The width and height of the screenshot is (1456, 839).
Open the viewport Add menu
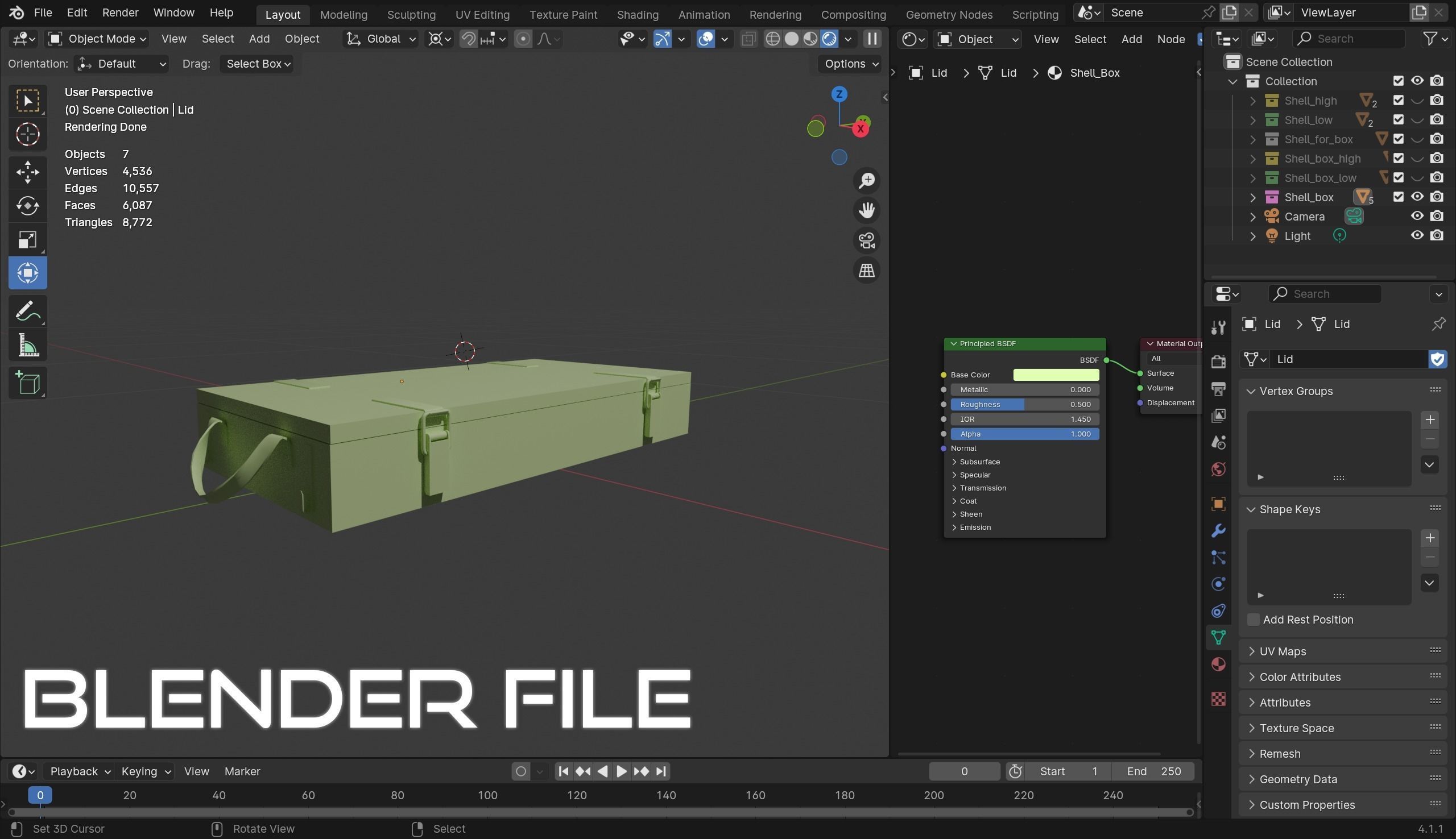coord(259,39)
